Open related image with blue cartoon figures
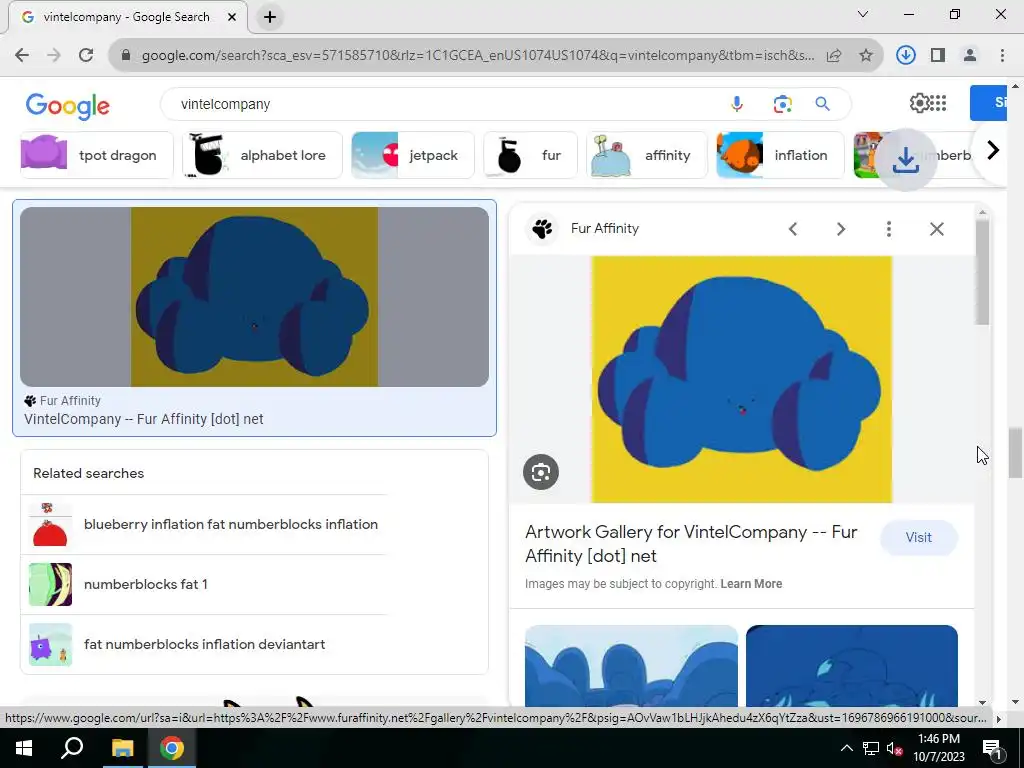 point(631,665)
